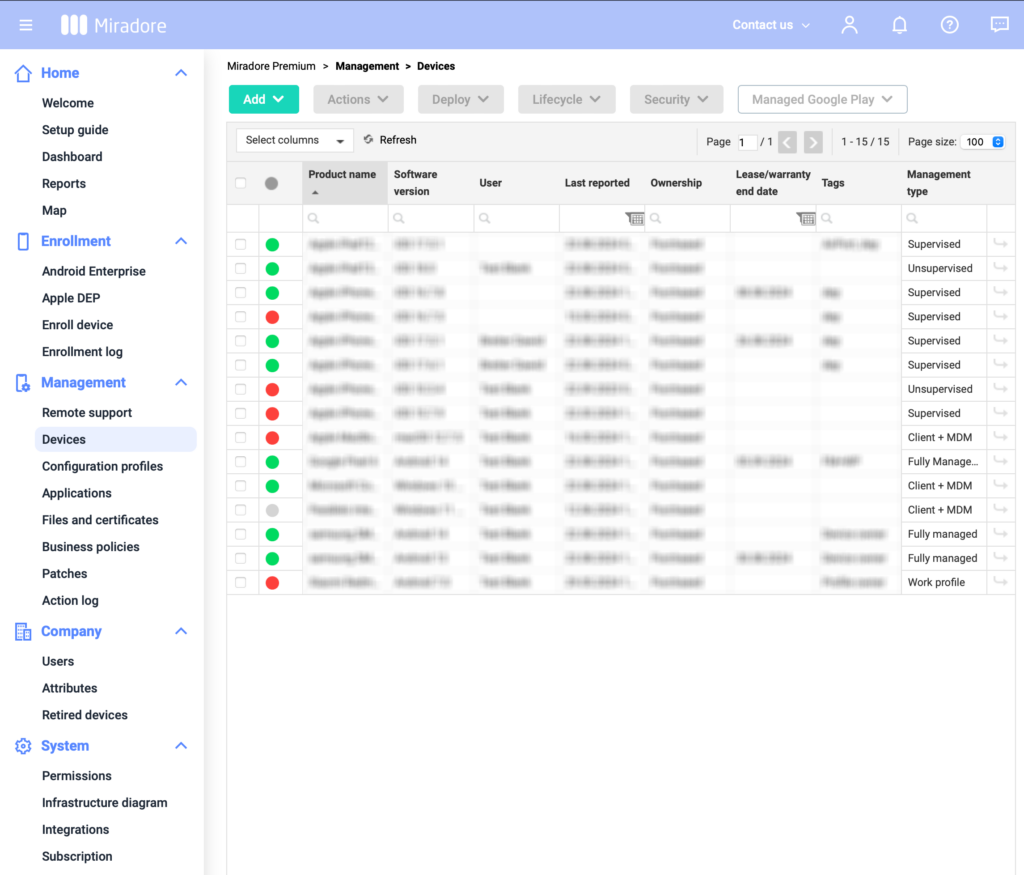1024x875 pixels.
Task: Open the chat message icon
Action: coord(999,25)
